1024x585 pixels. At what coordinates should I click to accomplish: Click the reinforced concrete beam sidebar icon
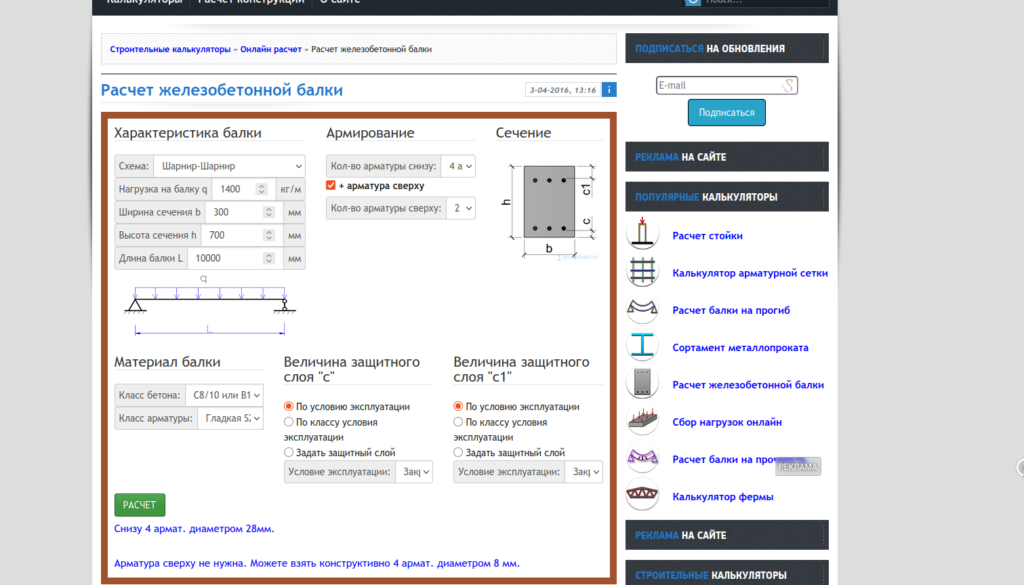tap(642, 384)
